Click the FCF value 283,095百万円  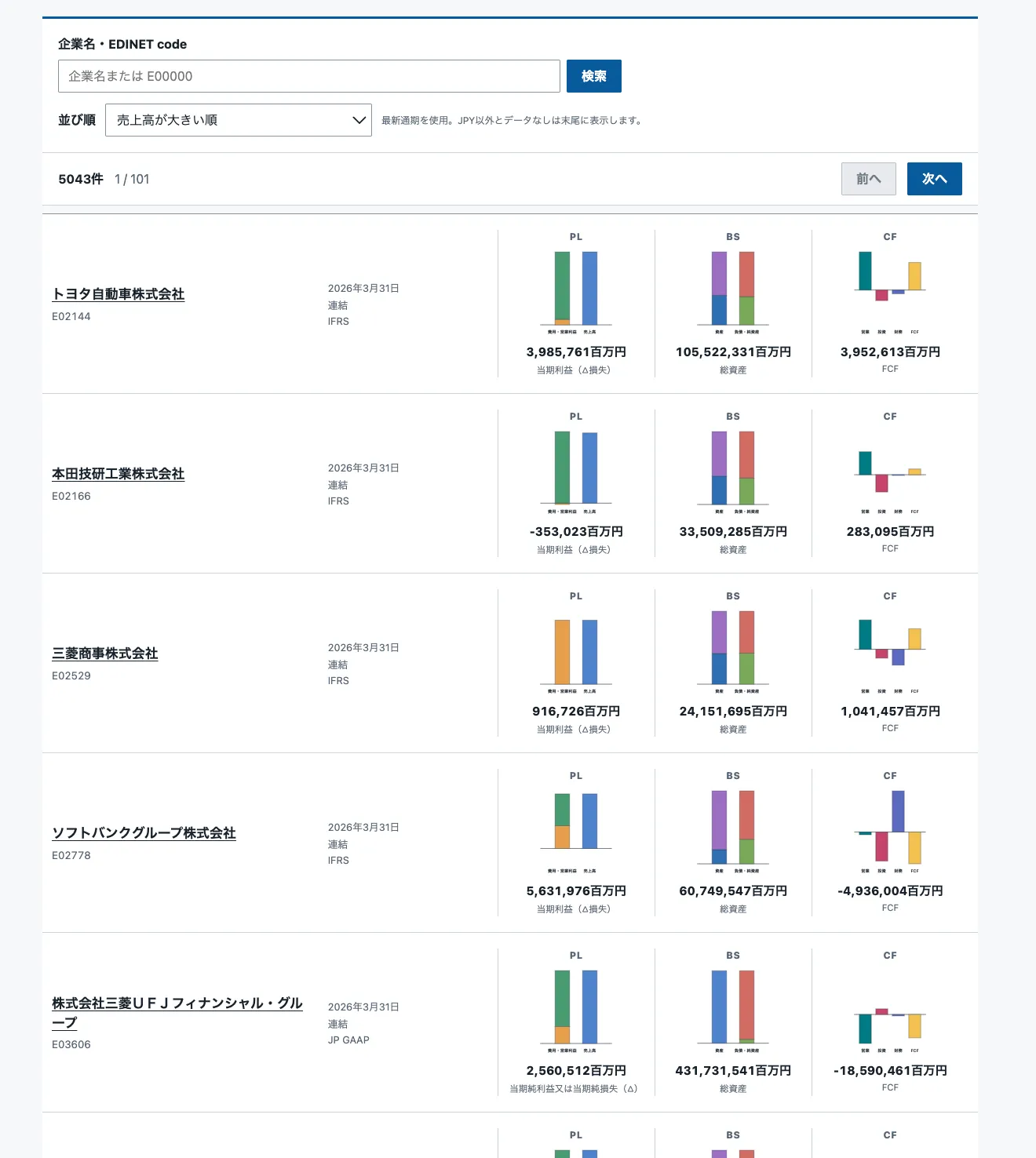coord(890,532)
